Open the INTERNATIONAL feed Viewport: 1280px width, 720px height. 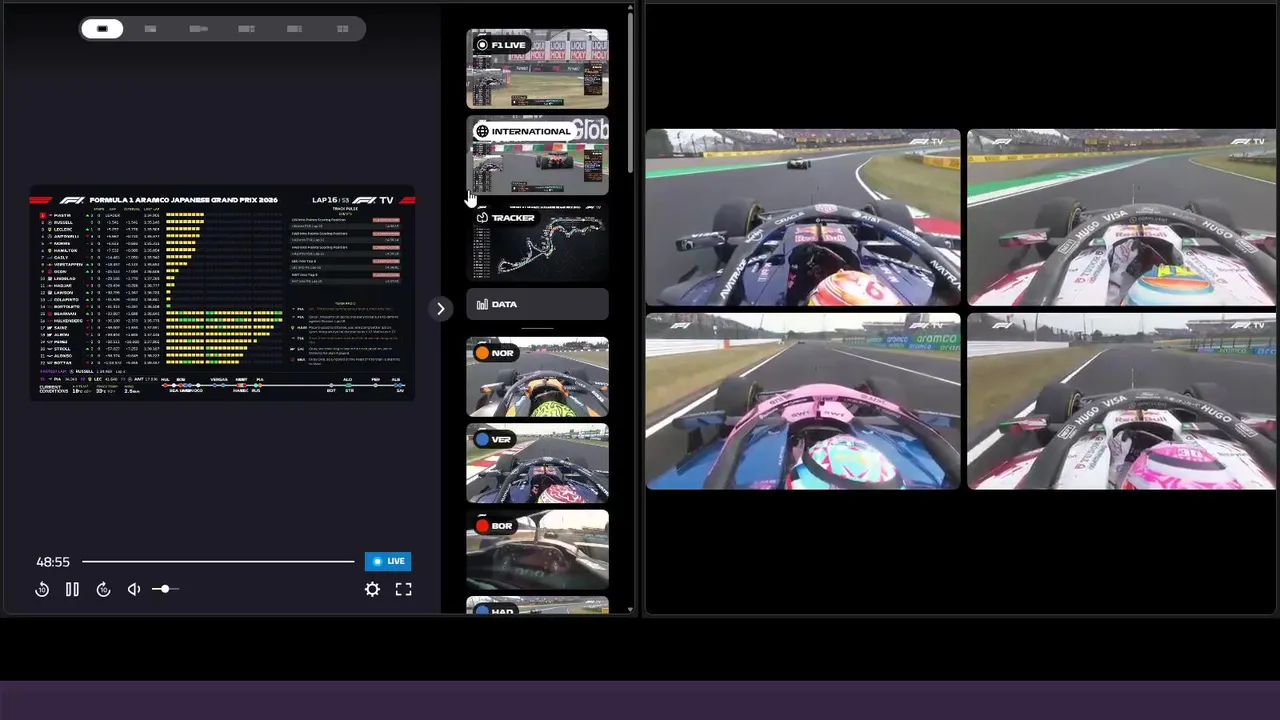click(x=537, y=155)
